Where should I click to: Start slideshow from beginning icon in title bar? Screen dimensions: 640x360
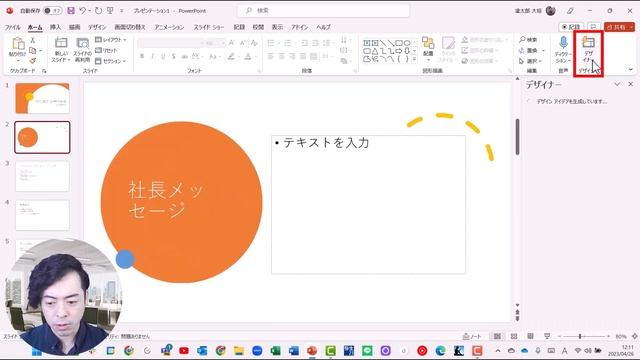110,11
